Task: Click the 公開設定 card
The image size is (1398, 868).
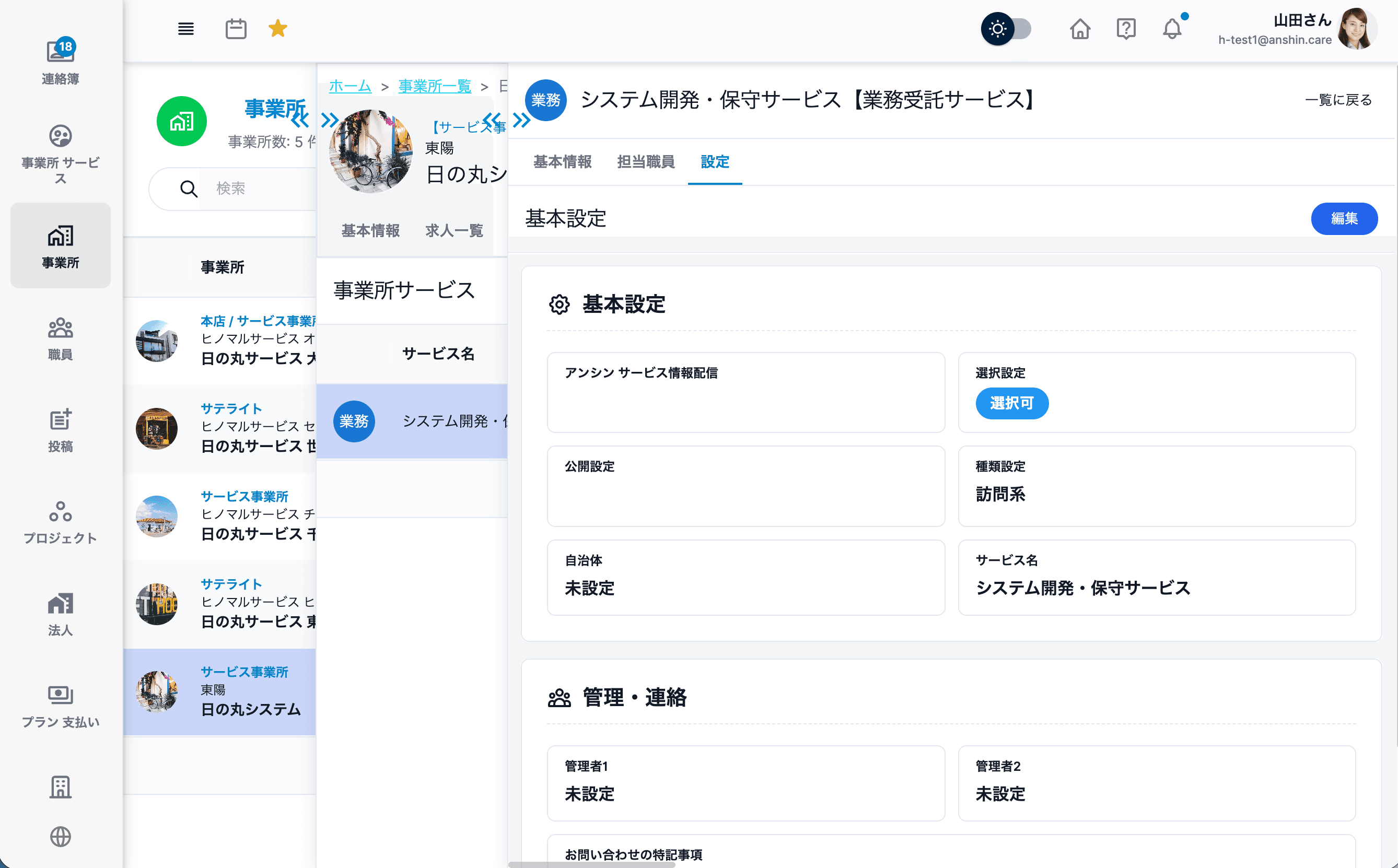Action: [746, 486]
